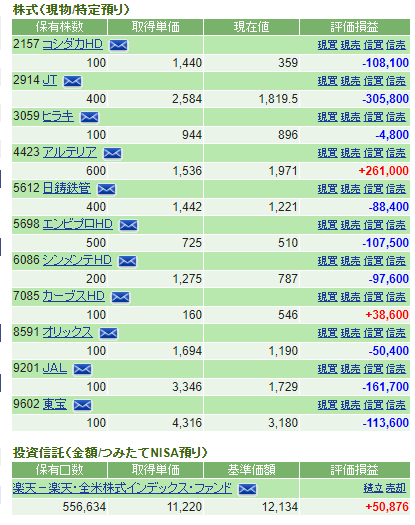
Task: Click 現売 in the コシダカHD row
Action: pyautogui.click(x=350, y=45)
